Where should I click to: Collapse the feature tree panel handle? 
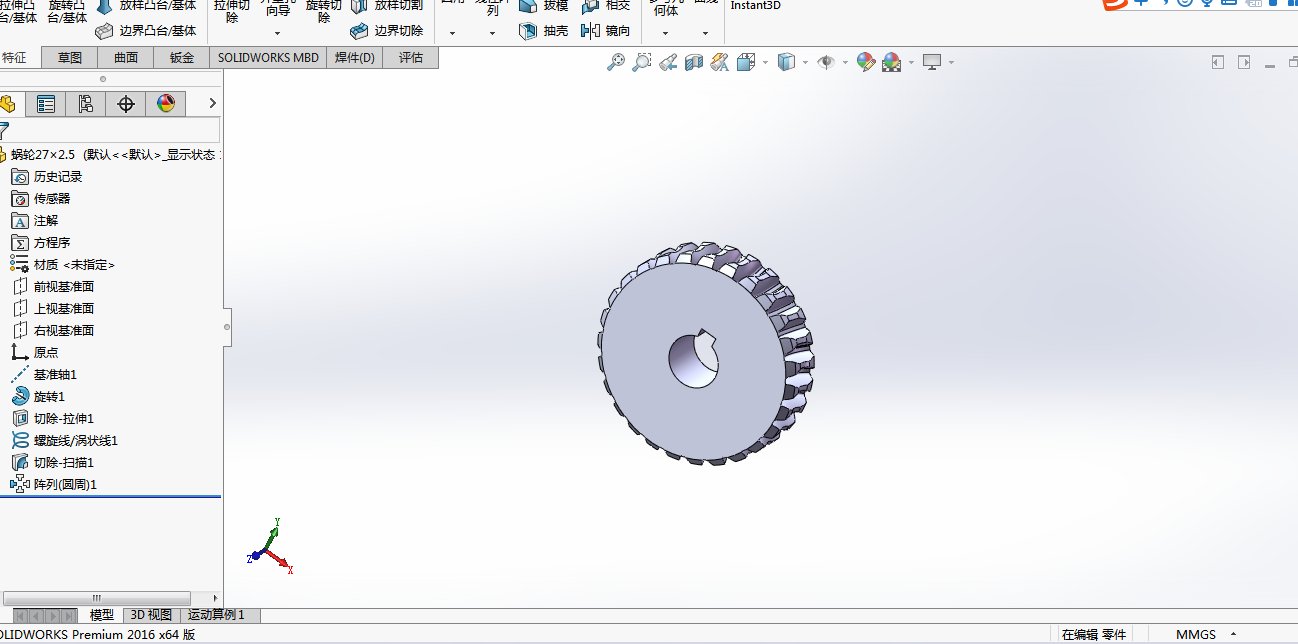pos(227,326)
